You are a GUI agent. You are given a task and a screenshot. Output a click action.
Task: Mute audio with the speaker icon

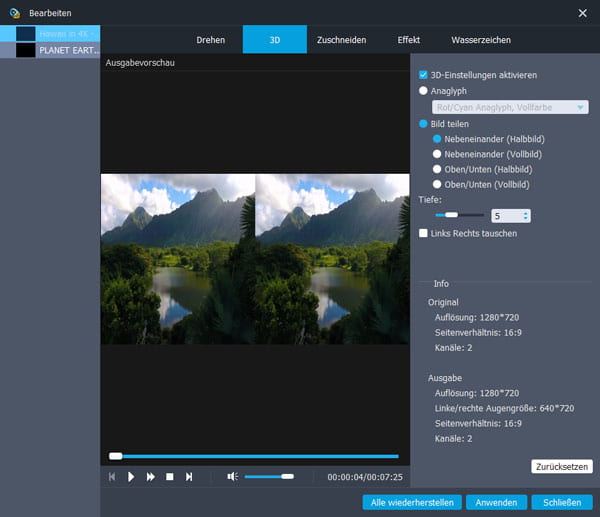(231, 477)
